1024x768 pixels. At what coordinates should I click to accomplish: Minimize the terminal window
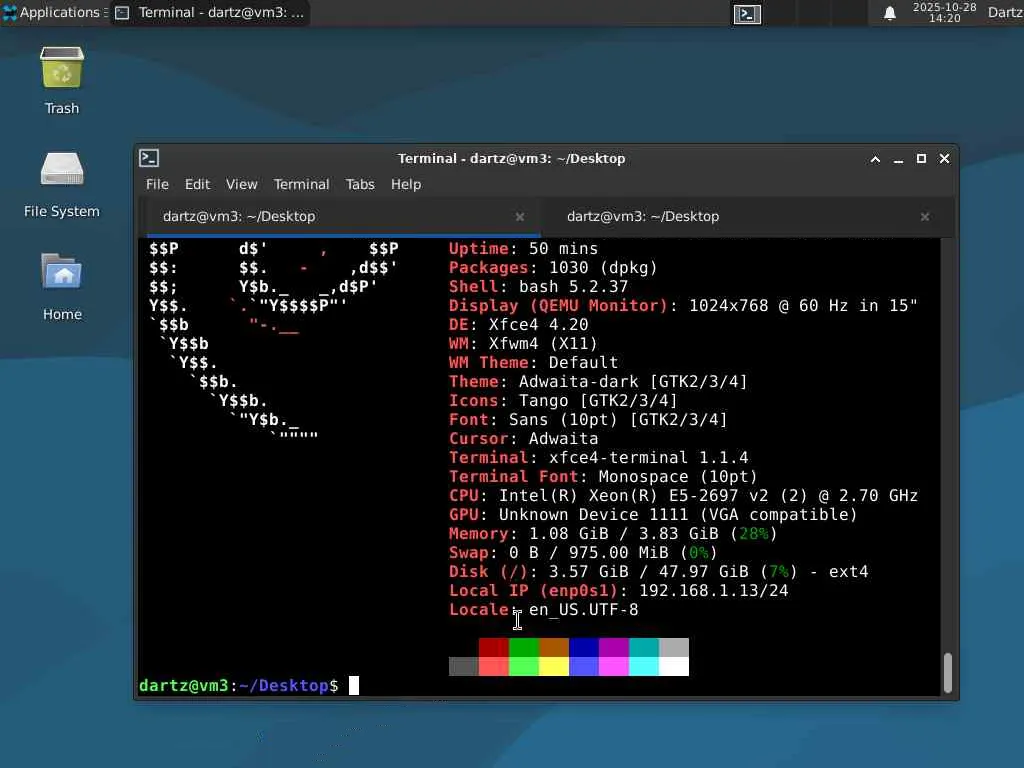[899, 159]
